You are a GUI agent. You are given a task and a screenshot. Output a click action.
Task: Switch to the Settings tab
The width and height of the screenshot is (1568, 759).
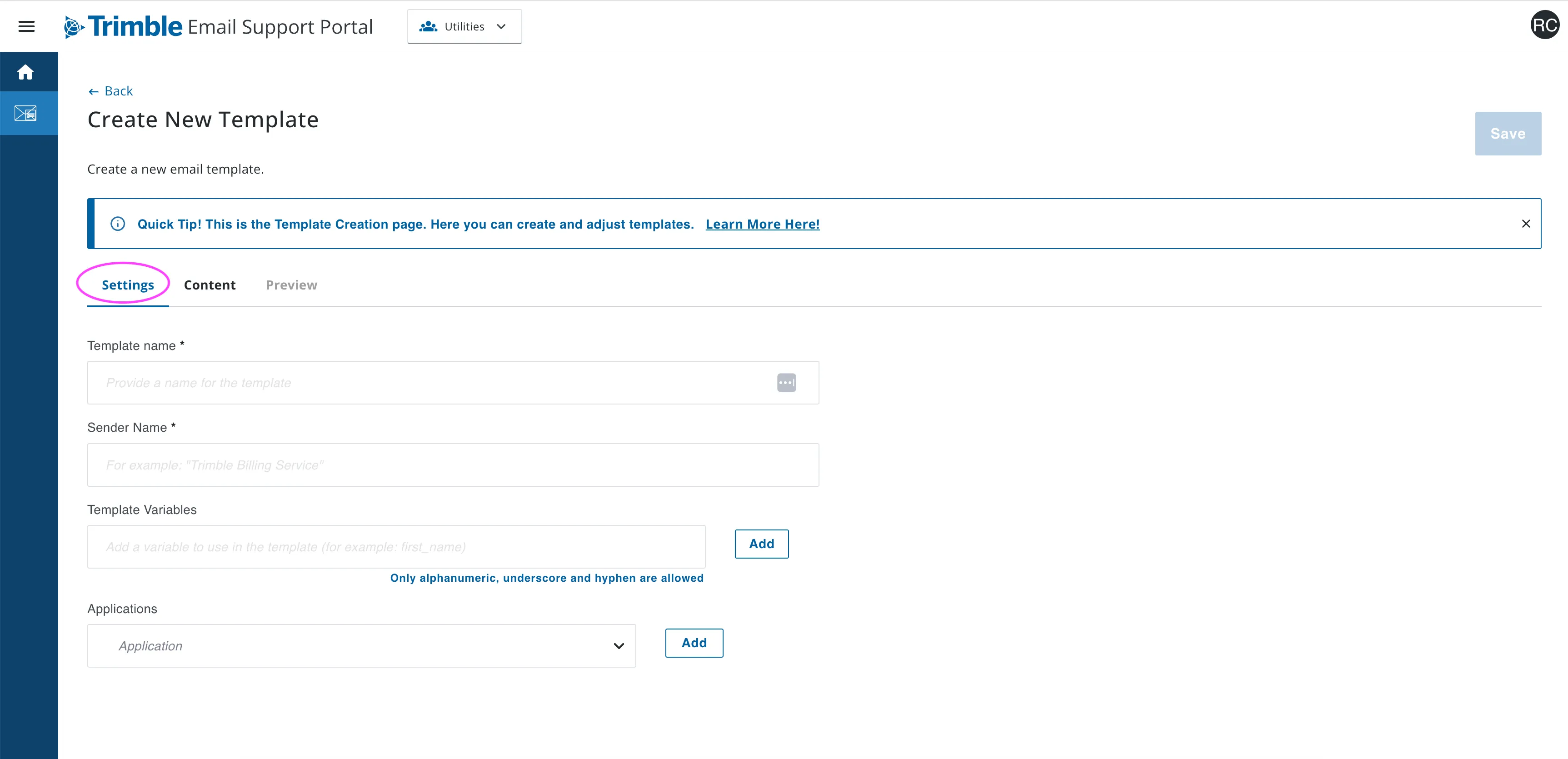tap(128, 285)
